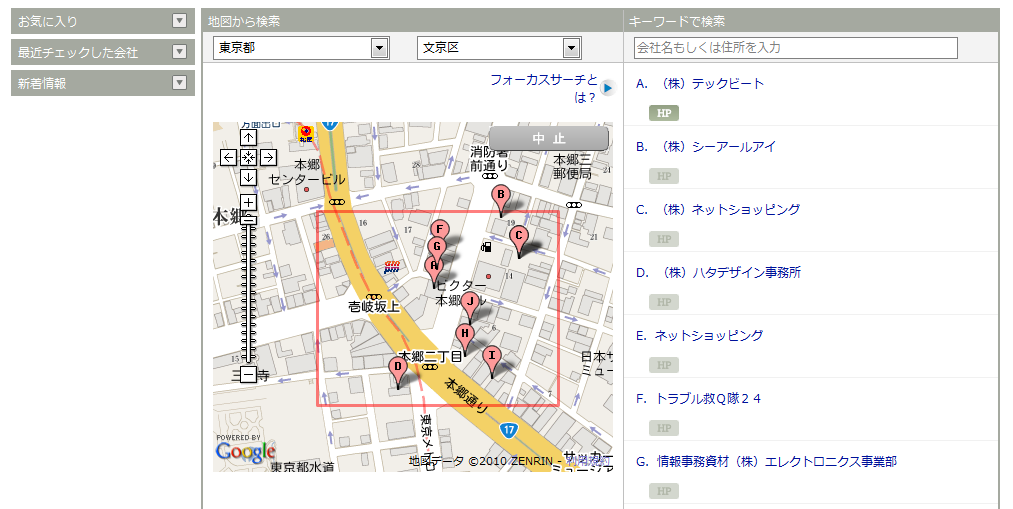
Task: Pan the map left with arrow
Action: [228, 158]
